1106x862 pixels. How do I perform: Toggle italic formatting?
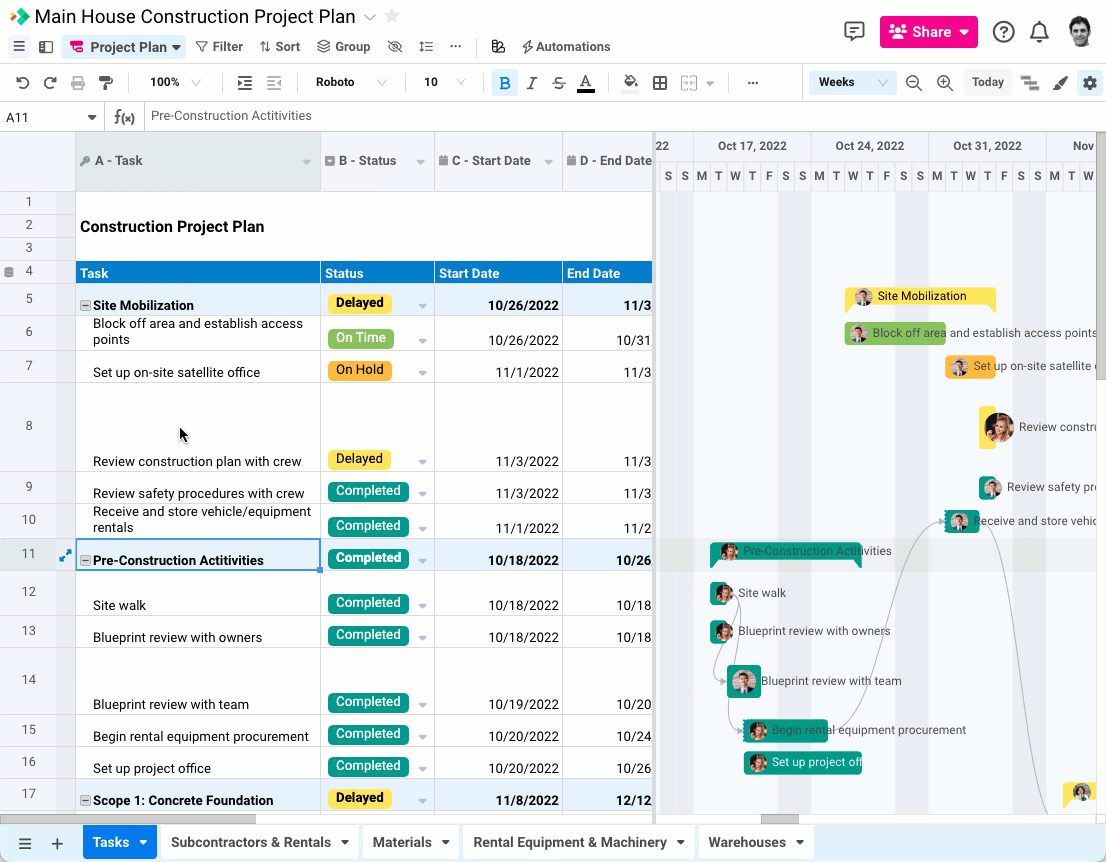pyautogui.click(x=532, y=83)
